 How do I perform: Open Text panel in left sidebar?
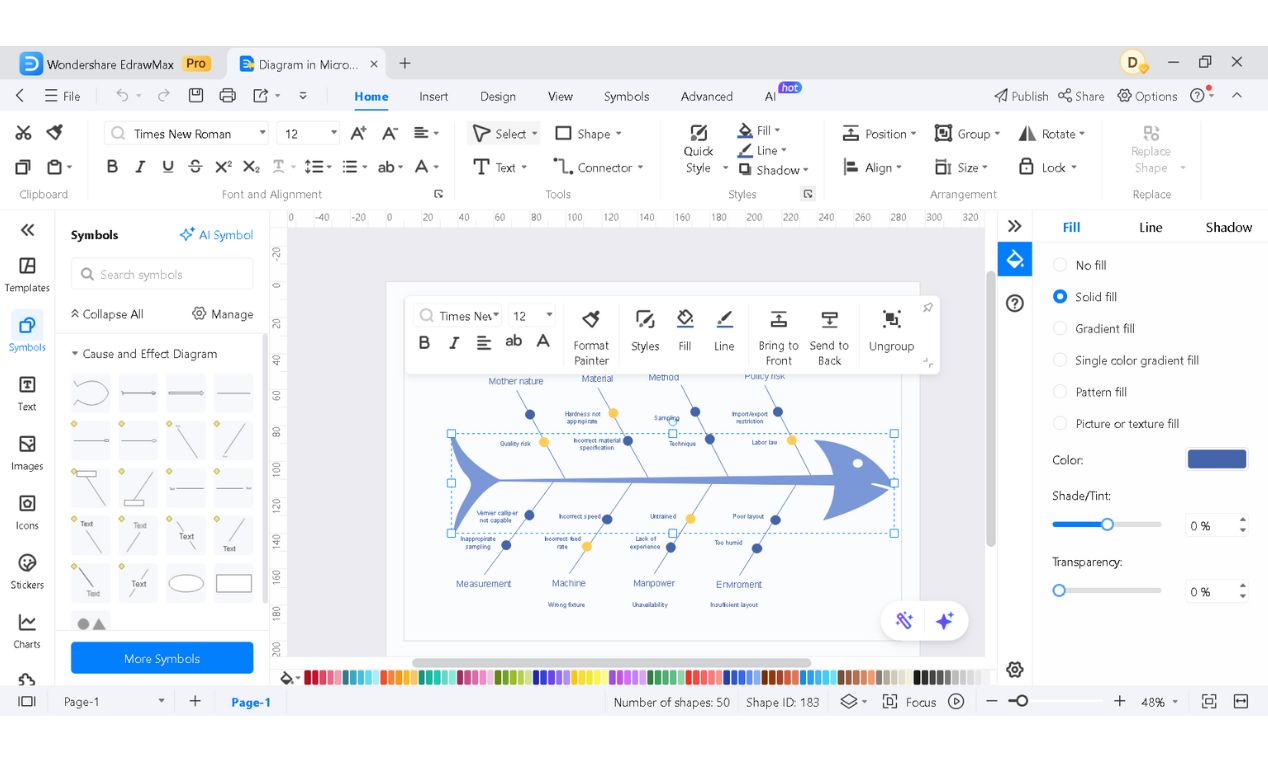pyautogui.click(x=27, y=393)
